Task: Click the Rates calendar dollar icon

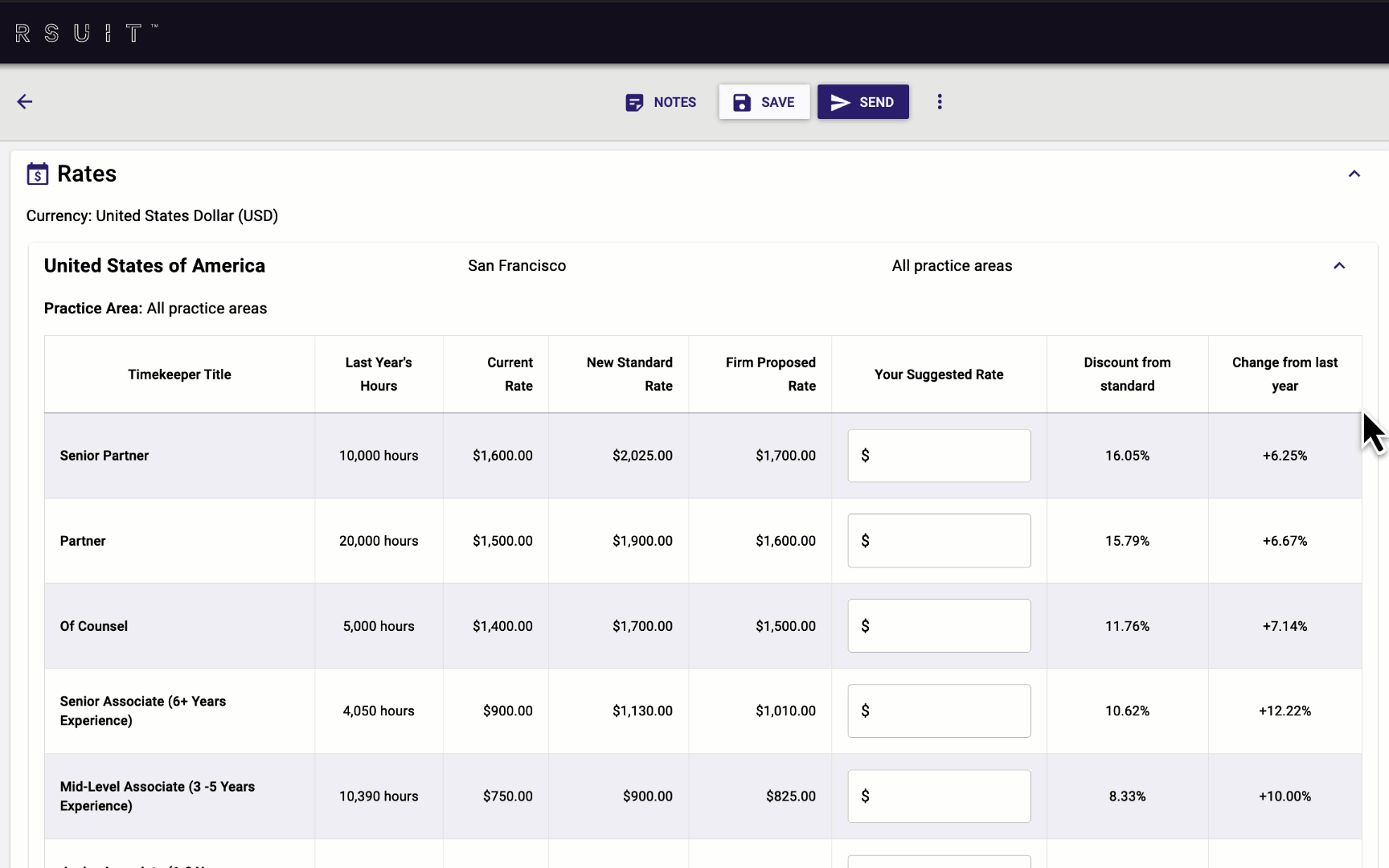Action: tap(37, 174)
